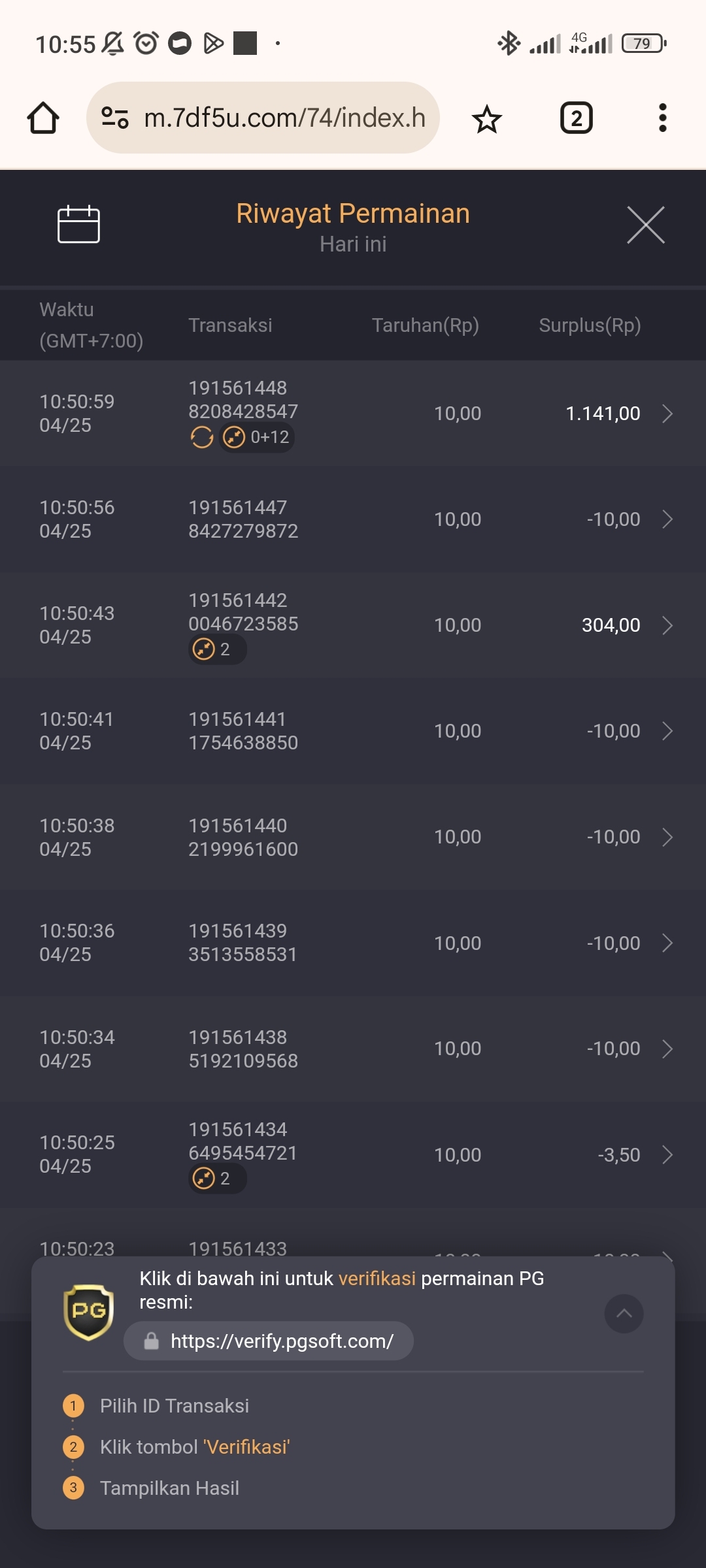Open the calendar date filter icon
706x1568 pixels.
(78, 224)
